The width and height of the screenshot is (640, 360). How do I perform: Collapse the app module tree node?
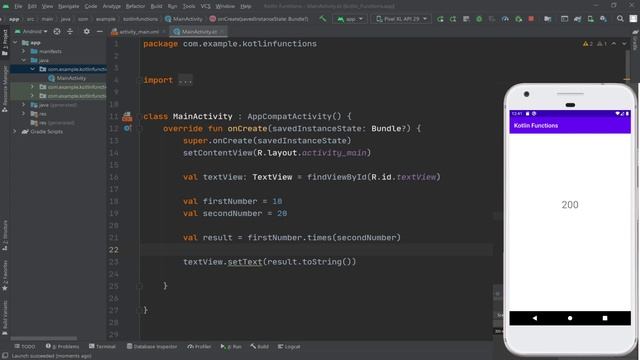(x=15, y=42)
